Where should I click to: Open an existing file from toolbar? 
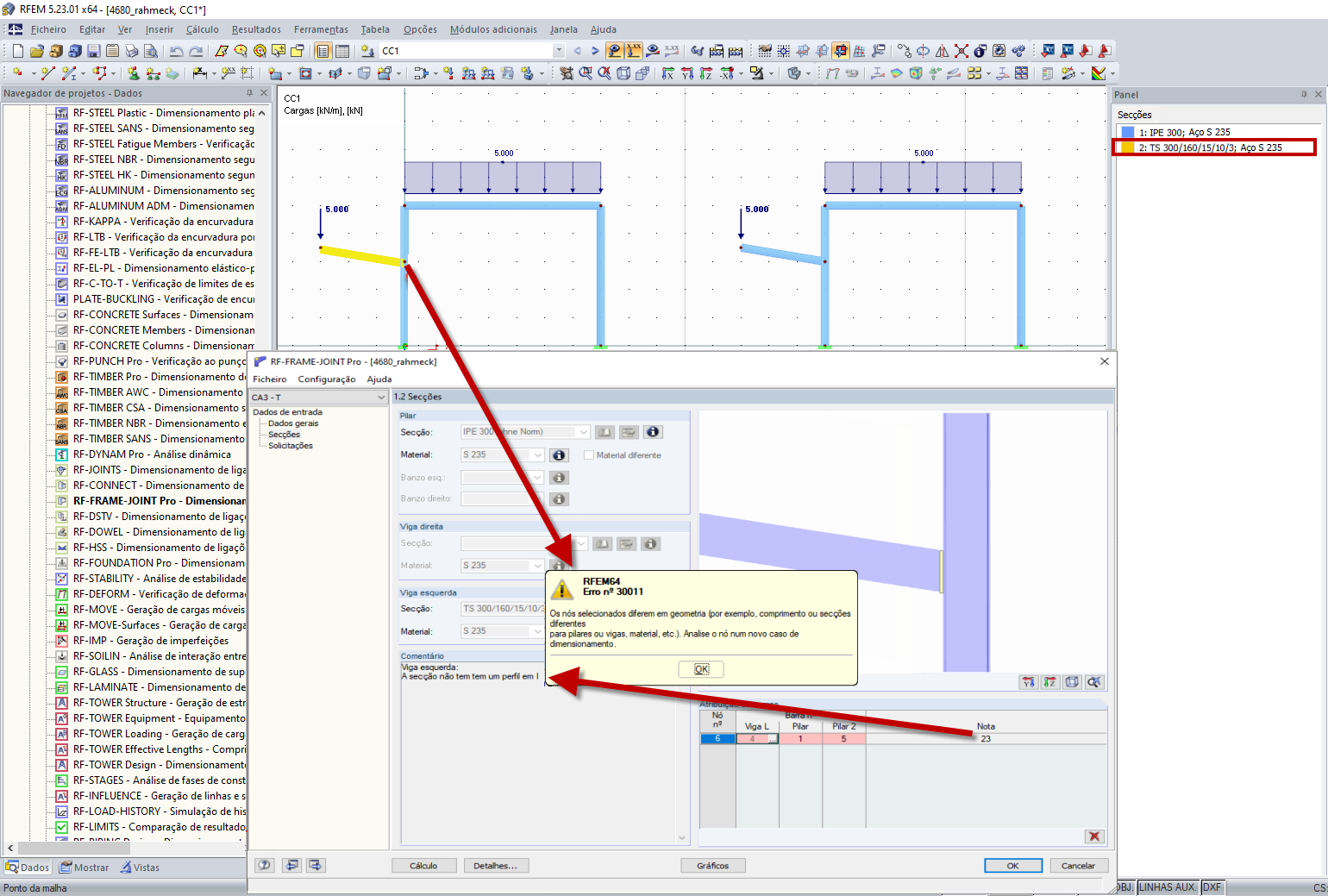pos(36,51)
